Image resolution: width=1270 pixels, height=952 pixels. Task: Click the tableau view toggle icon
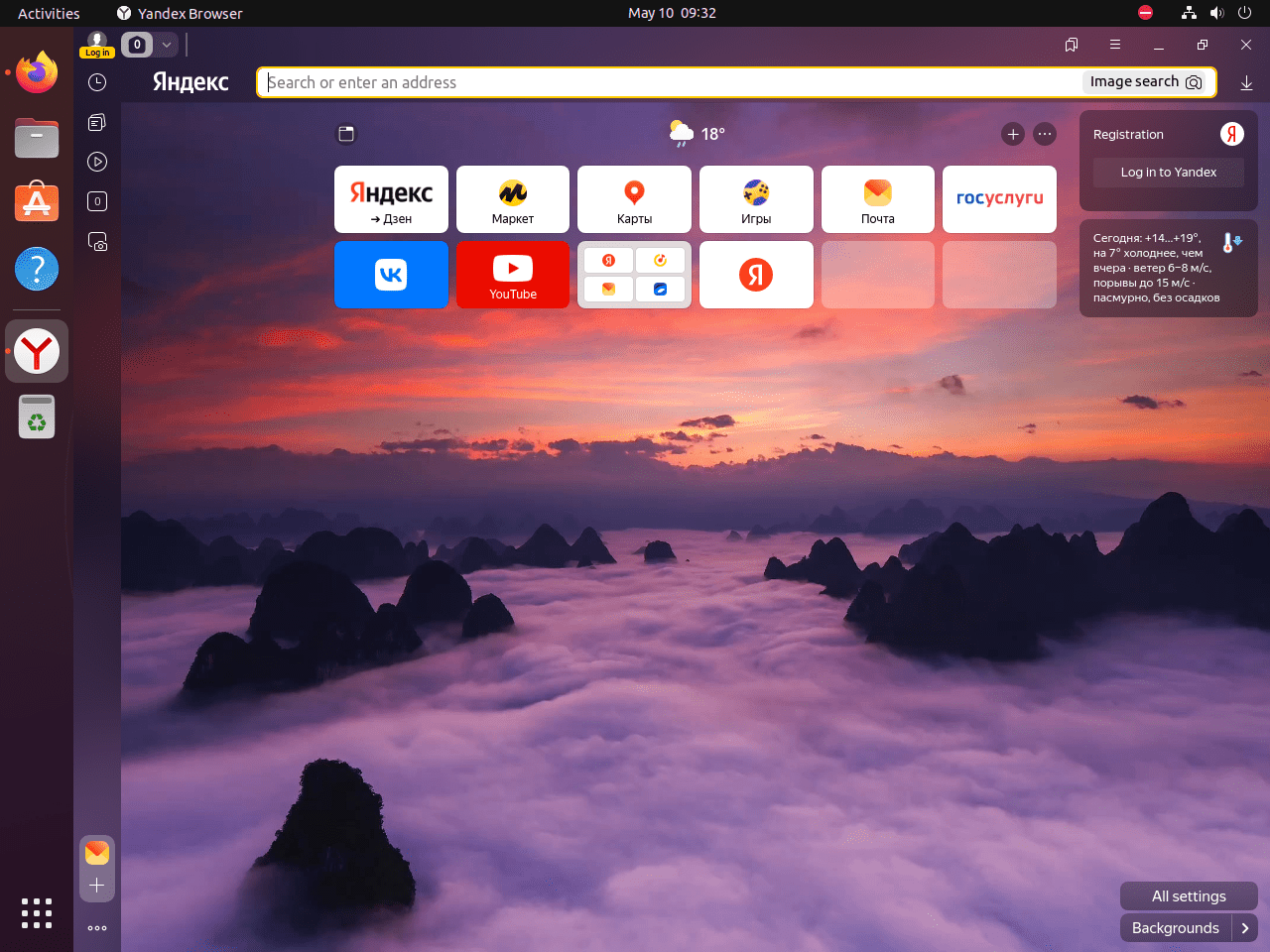346,134
